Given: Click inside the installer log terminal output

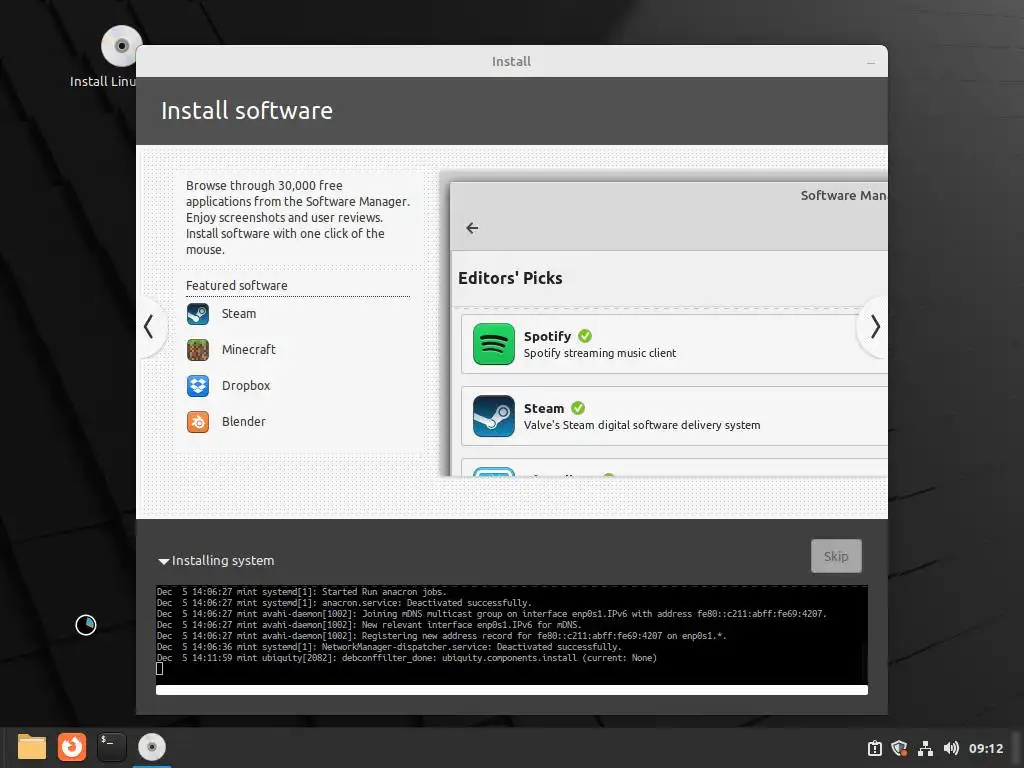Looking at the screenshot, I should [511, 635].
